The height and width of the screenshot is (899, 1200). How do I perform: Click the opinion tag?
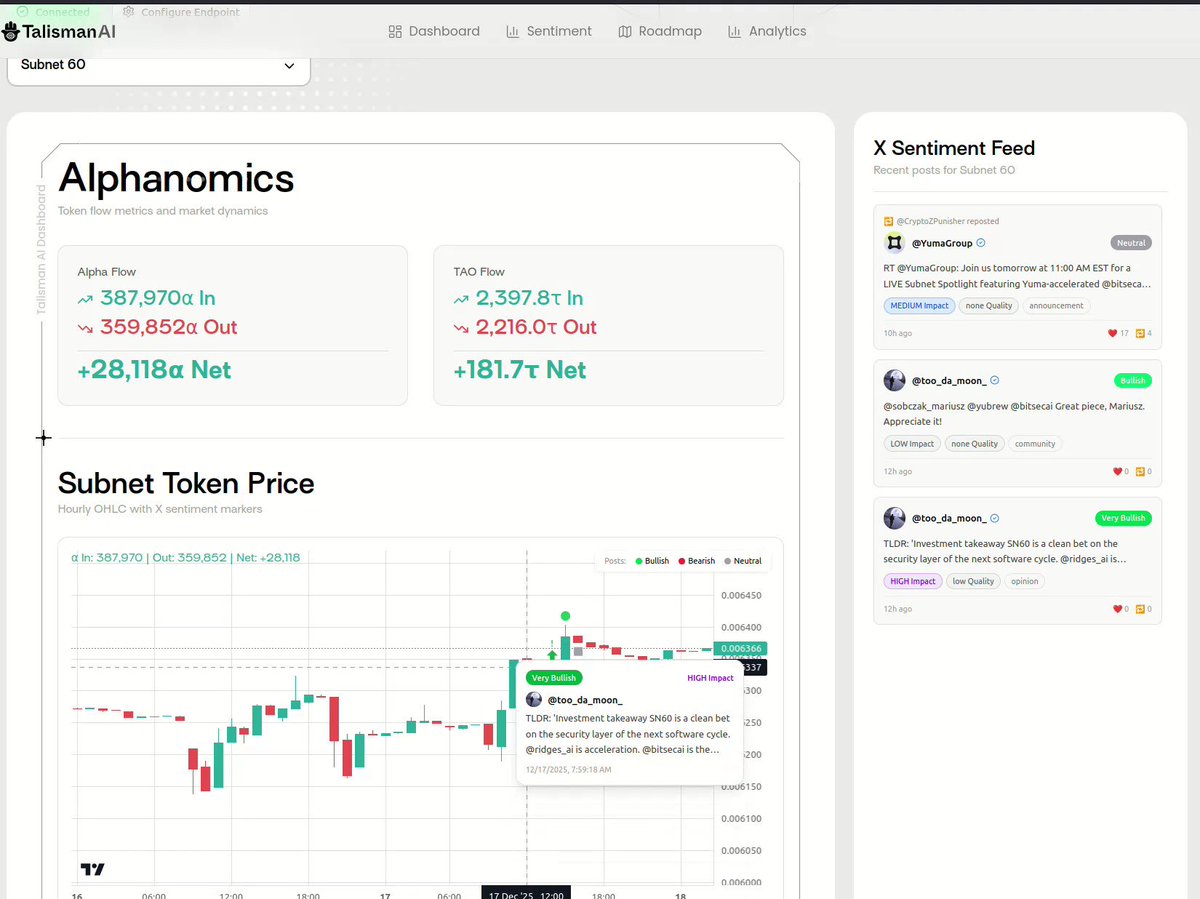coord(1025,581)
